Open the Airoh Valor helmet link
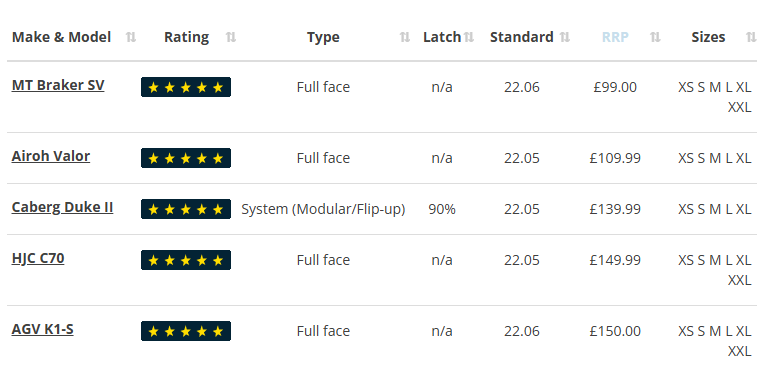This screenshot has height=373, width=774. 51,156
